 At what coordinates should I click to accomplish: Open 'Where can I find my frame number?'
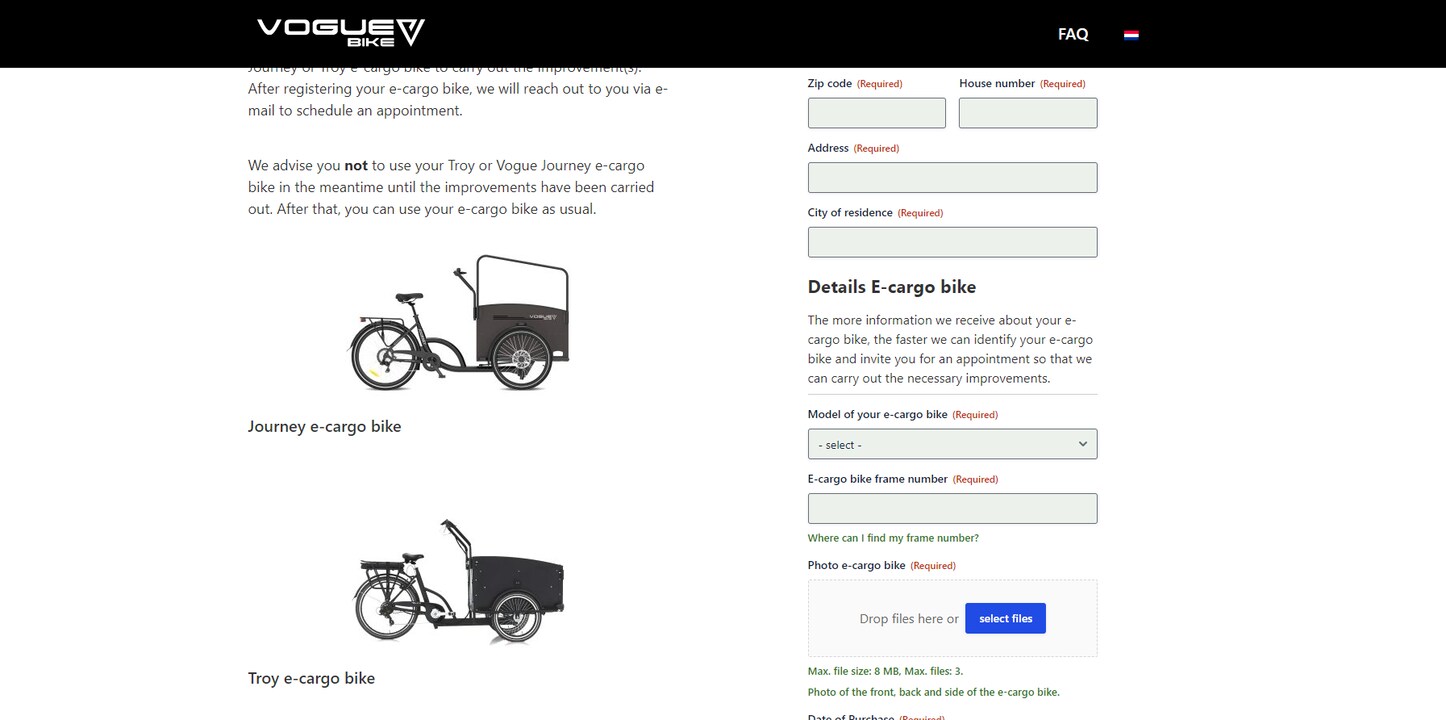click(893, 538)
